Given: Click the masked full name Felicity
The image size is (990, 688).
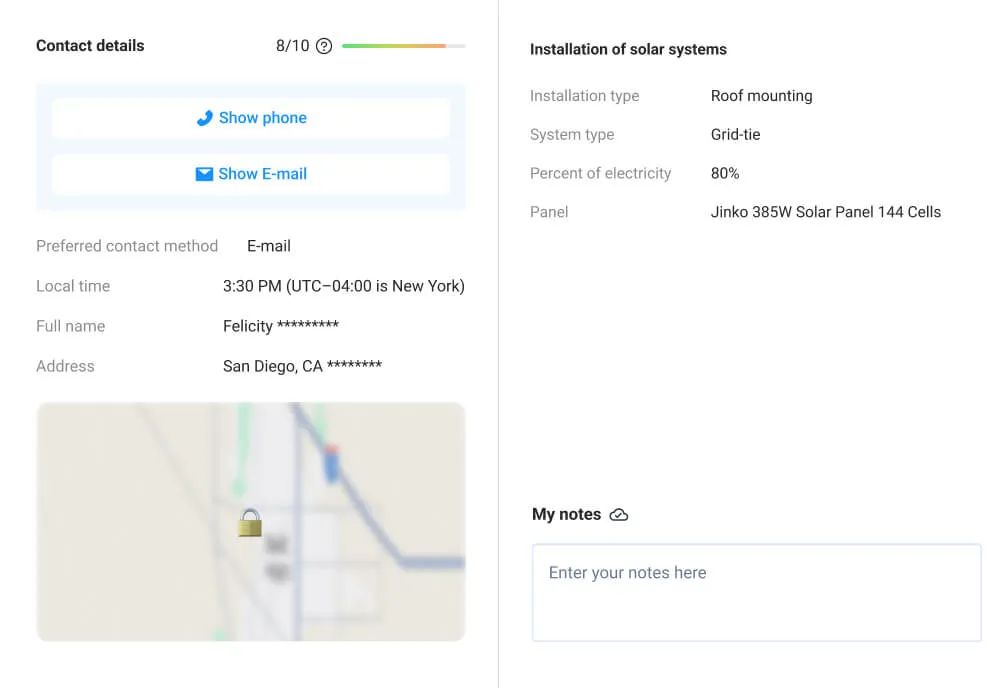Looking at the screenshot, I should (x=281, y=326).
